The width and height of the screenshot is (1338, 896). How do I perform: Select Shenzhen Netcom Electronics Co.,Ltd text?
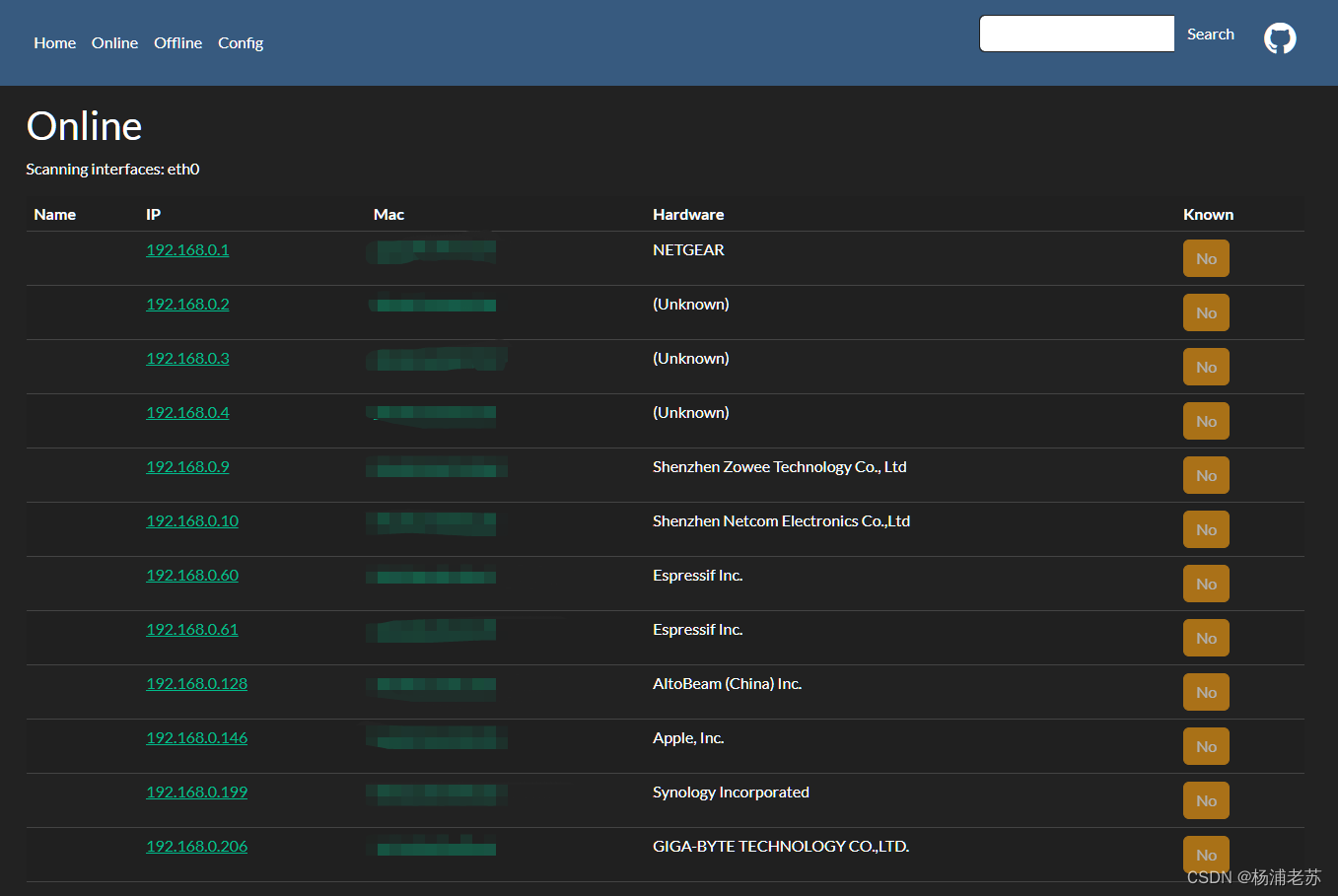click(x=781, y=520)
